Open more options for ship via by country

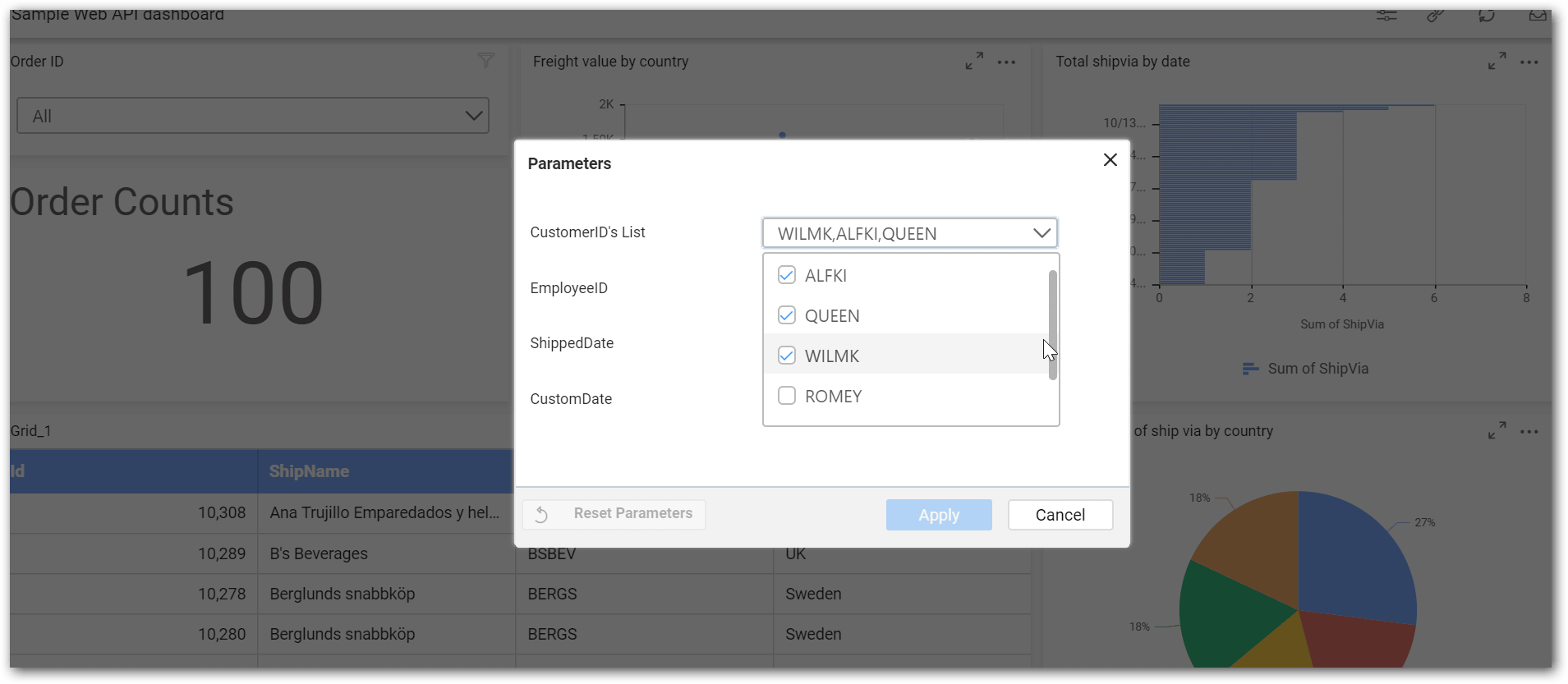pyautogui.click(x=1529, y=432)
